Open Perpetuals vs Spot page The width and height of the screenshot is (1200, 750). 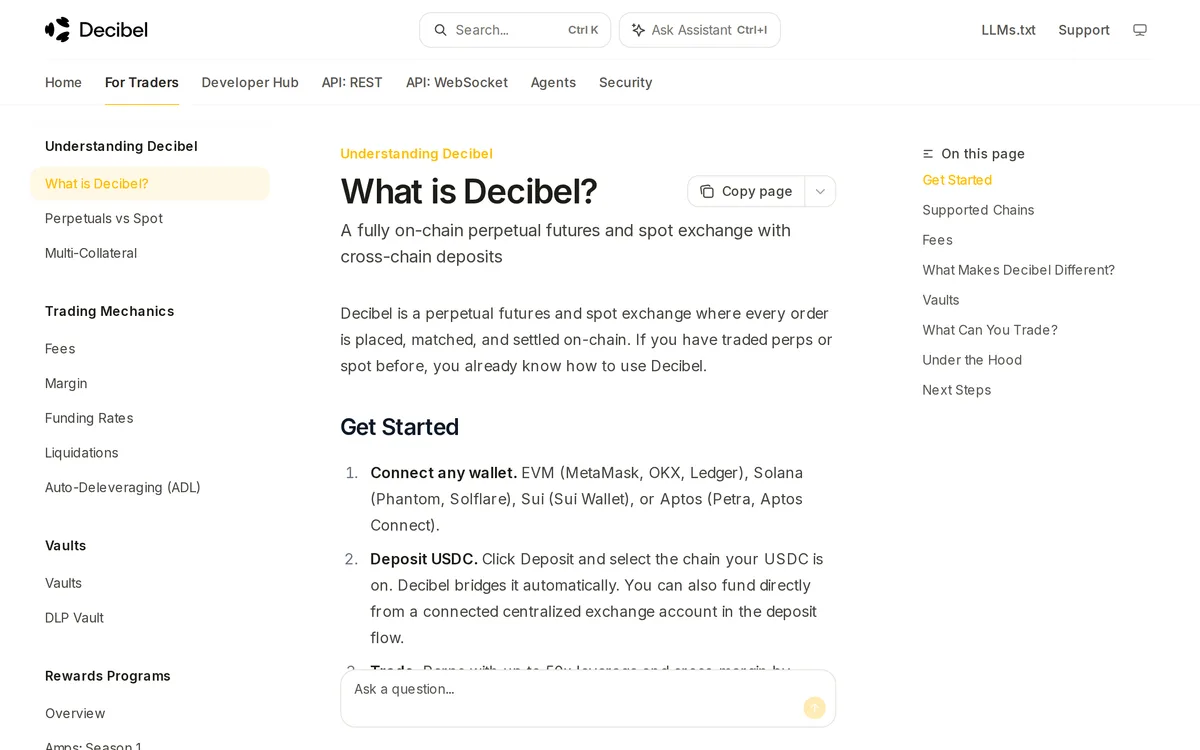click(104, 218)
